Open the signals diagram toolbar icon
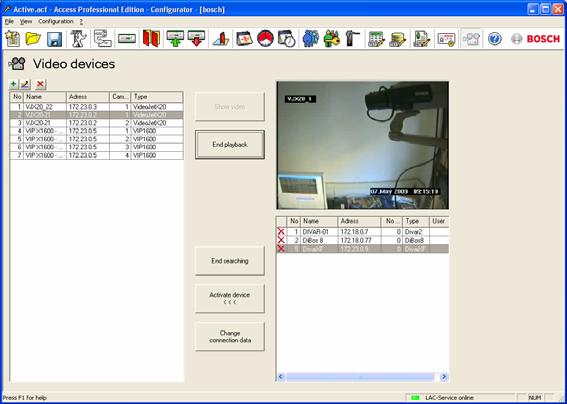567x404 pixels. (x=102, y=38)
